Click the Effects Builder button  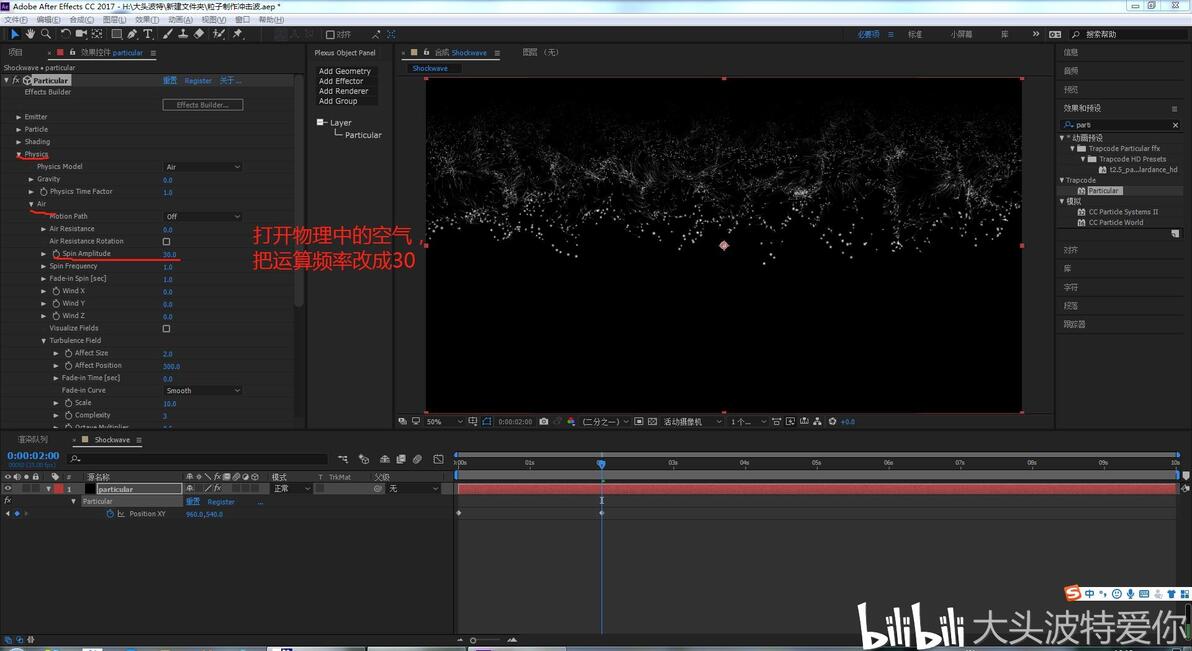[x=203, y=105]
